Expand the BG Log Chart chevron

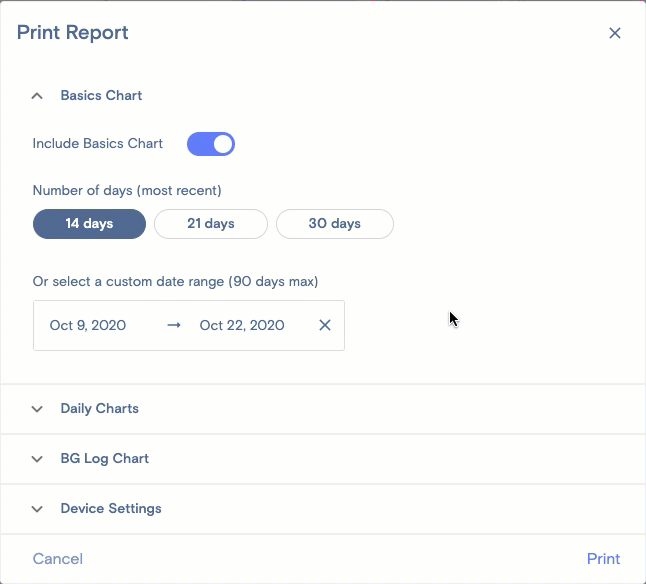click(x=37, y=459)
